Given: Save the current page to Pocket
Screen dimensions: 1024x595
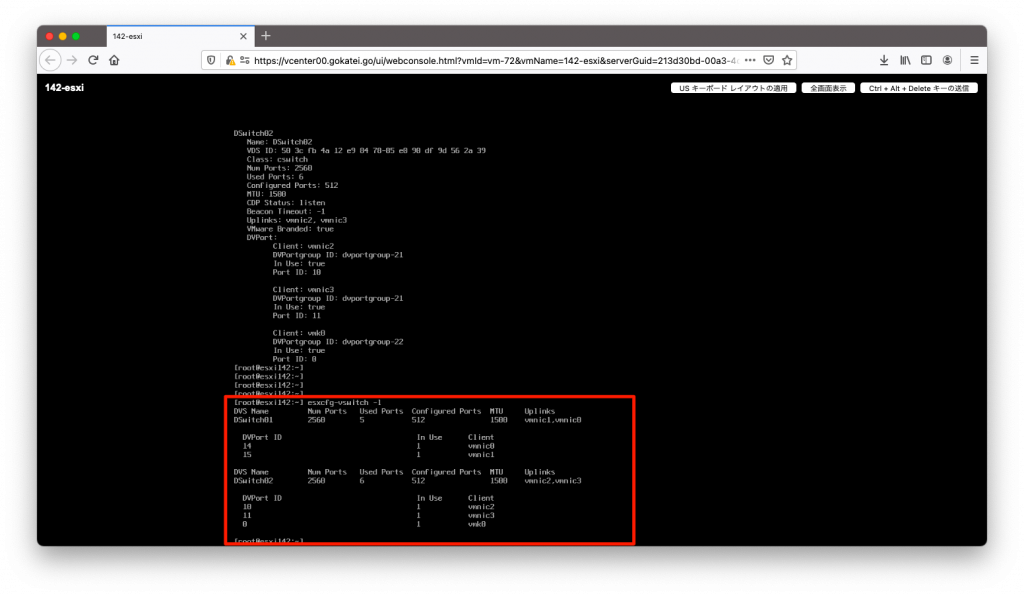Looking at the screenshot, I should (769, 60).
